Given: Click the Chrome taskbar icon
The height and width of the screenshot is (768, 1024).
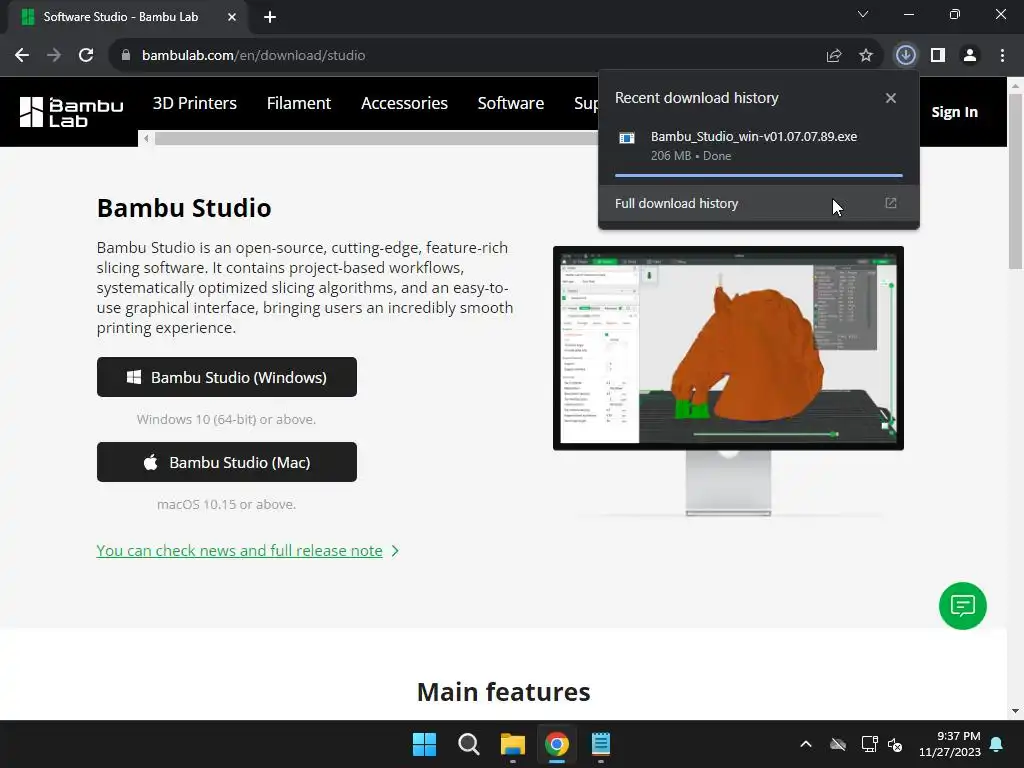Looking at the screenshot, I should click(556, 744).
